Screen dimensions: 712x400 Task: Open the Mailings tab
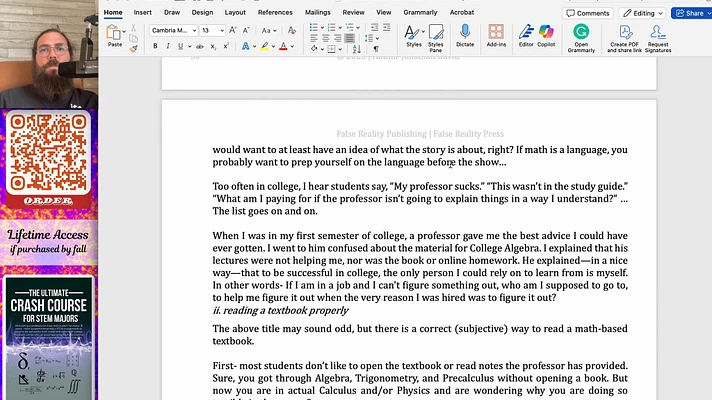tap(317, 12)
